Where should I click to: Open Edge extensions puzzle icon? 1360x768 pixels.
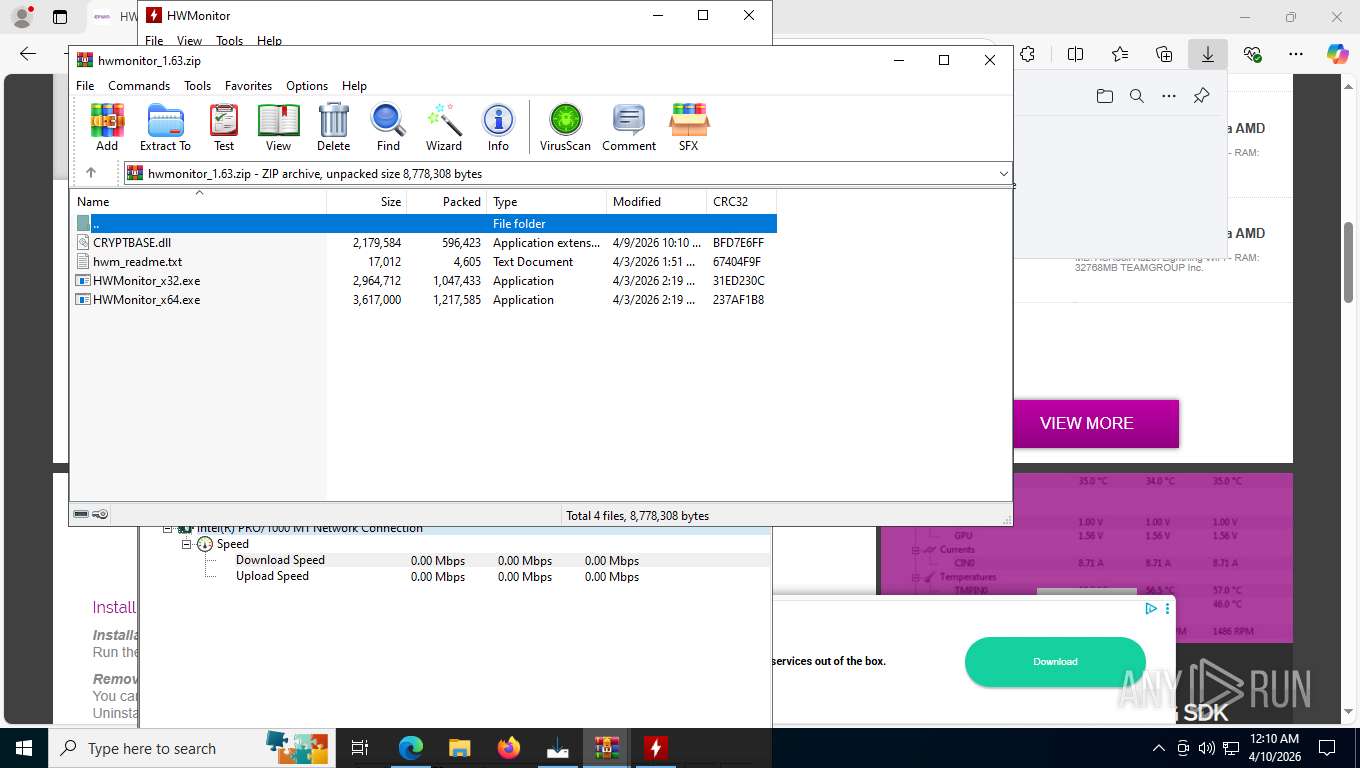[x=1027, y=54]
